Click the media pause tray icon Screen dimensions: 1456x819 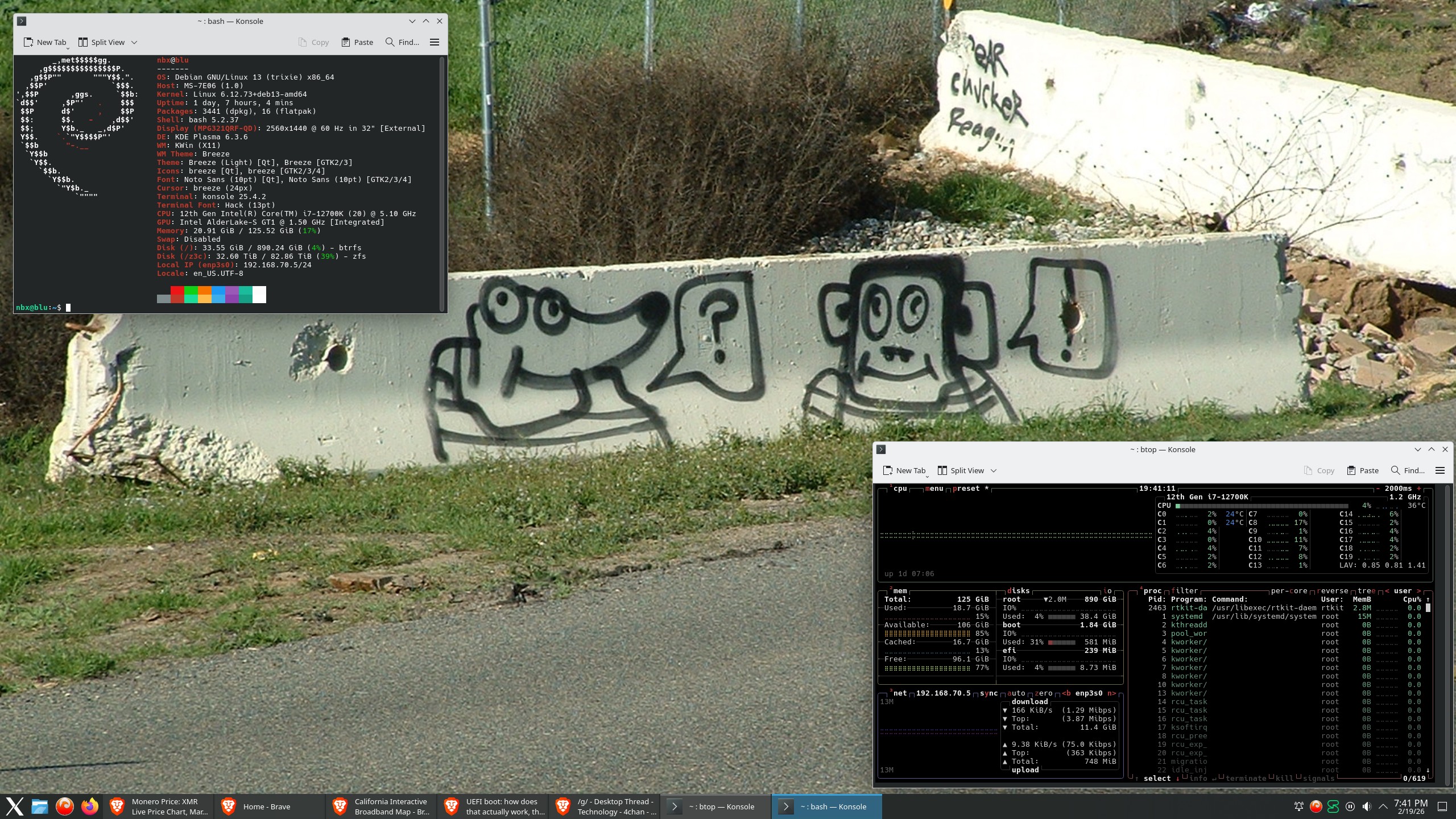pyautogui.click(x=1350, y=806)
